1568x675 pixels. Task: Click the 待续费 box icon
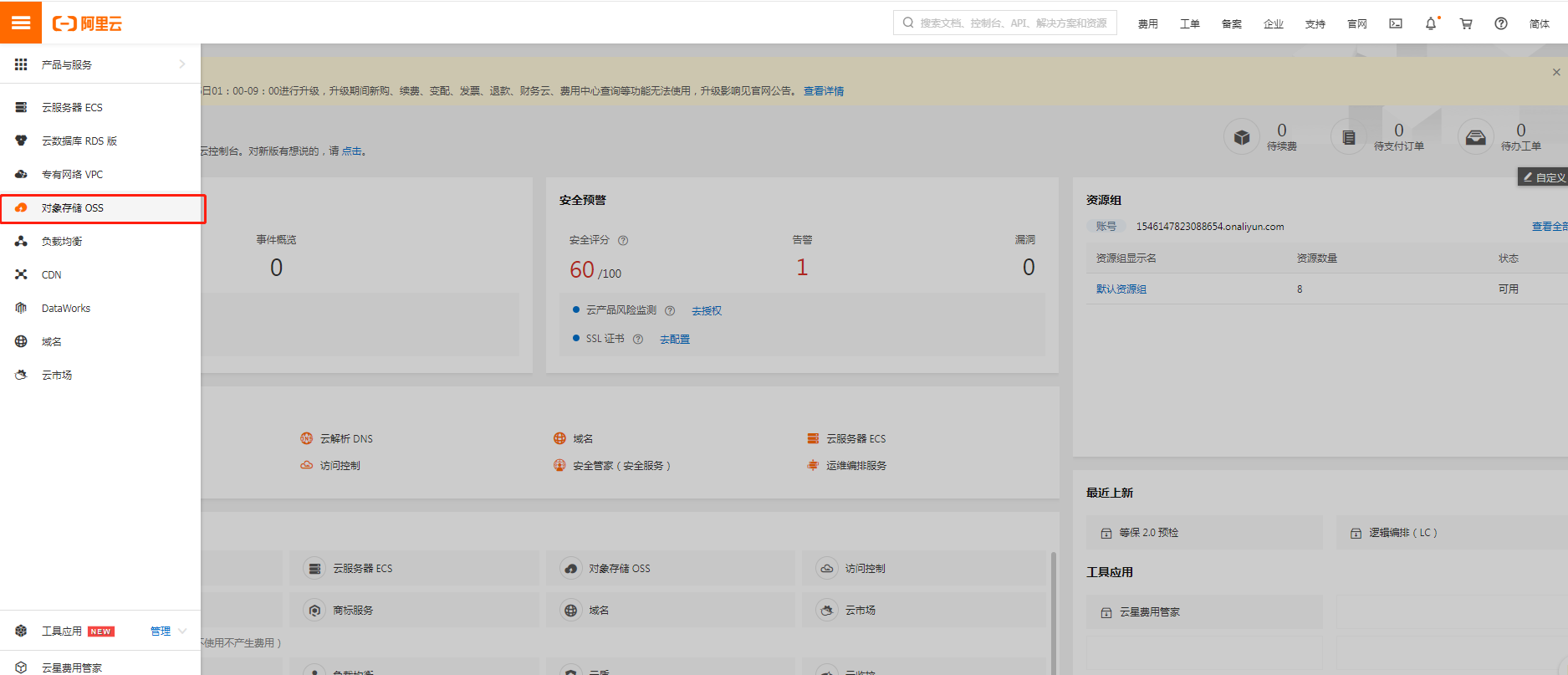pos(1242,137)
